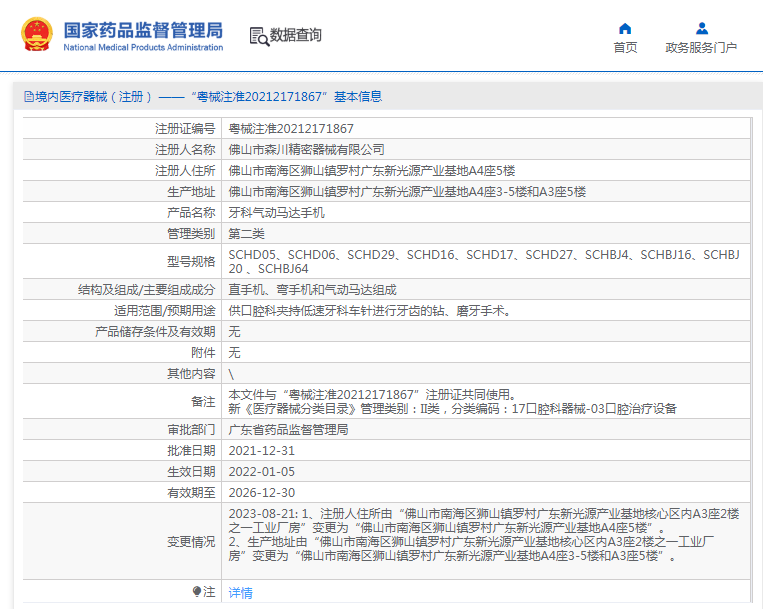The width and height of the screenshot is (763, 609).
Task: Open the 详情 details link
Action: [240, 592]
